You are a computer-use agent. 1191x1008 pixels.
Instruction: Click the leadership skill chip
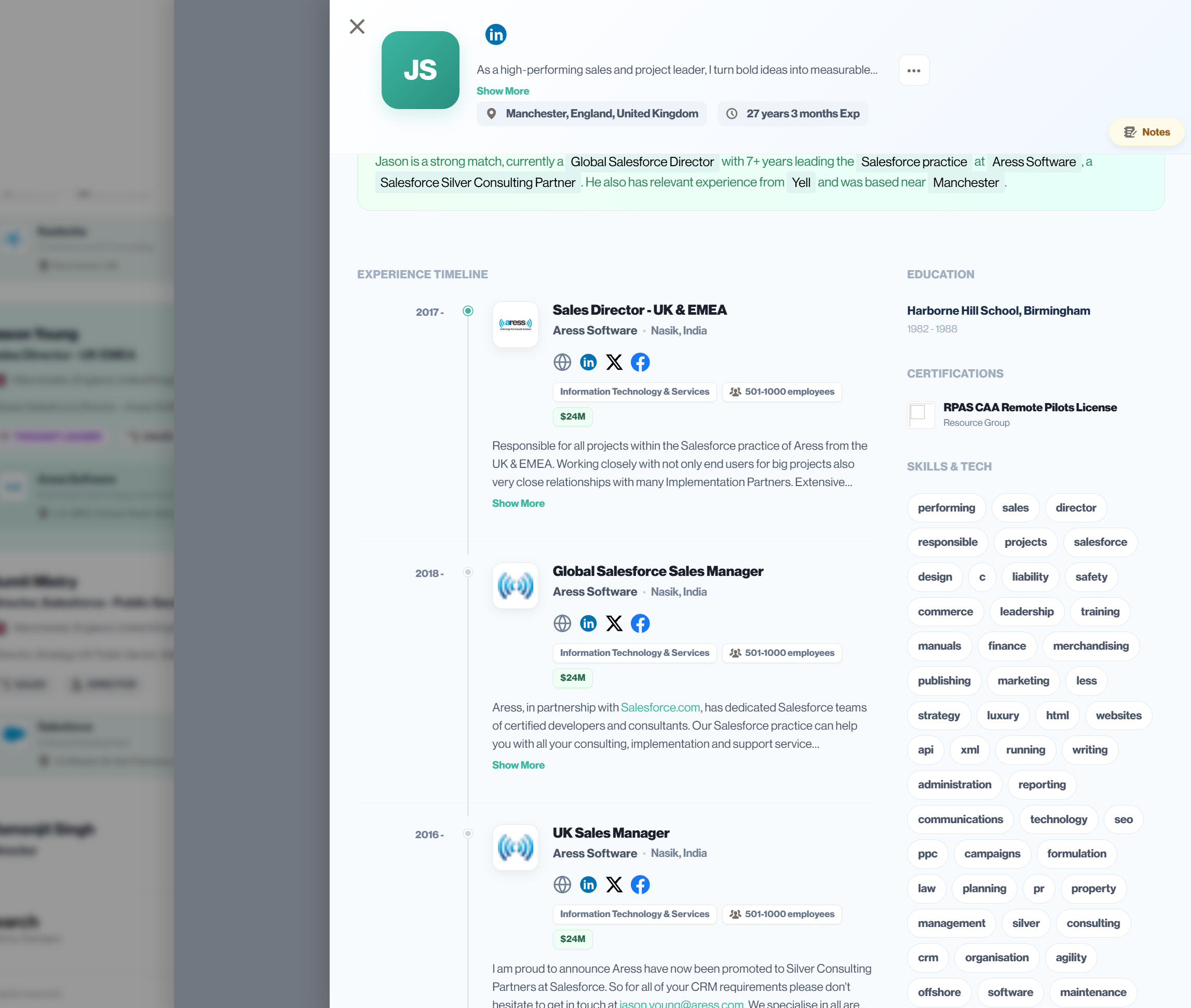coord(1026,611)
